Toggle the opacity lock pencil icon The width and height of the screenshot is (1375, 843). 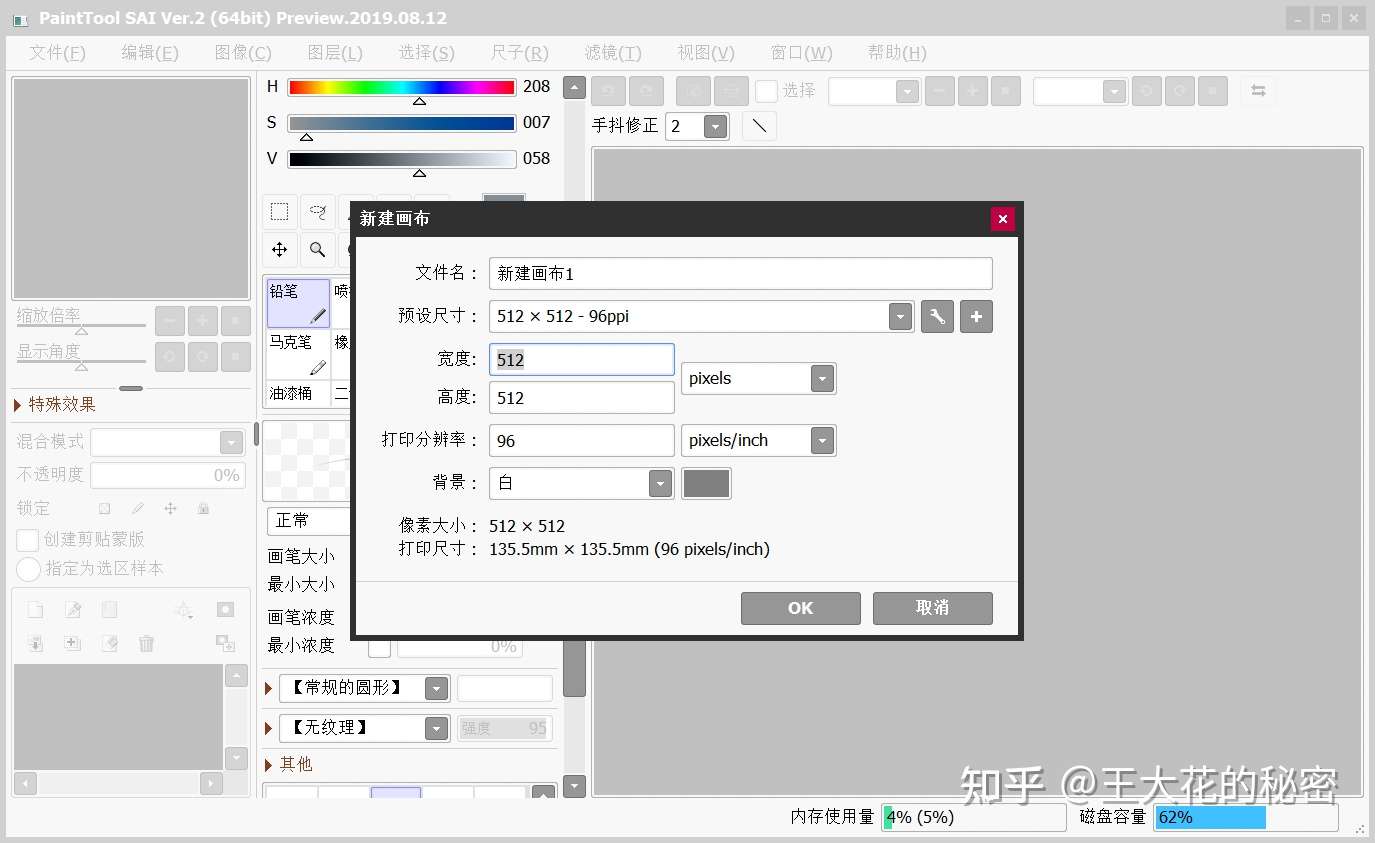[x=137, y=508]
